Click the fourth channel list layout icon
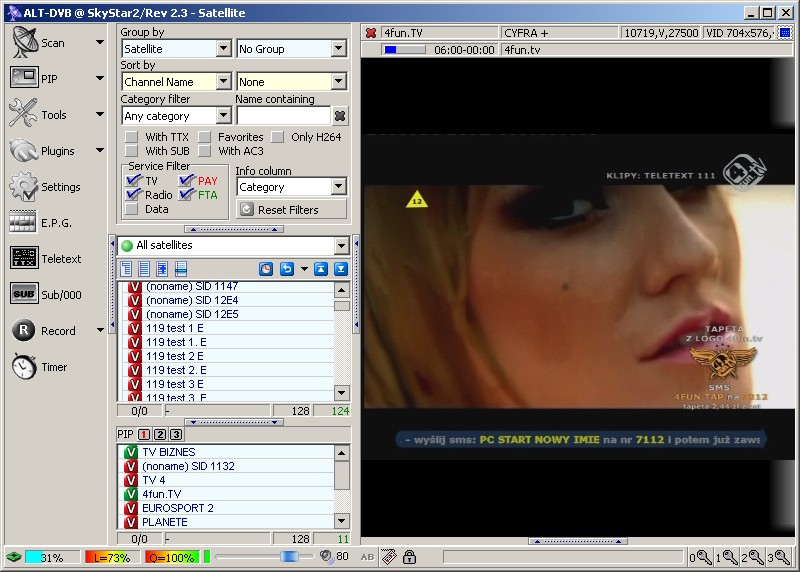Image resolution: width=800 pixels, height=572 pixels. (x=181, y=268)
